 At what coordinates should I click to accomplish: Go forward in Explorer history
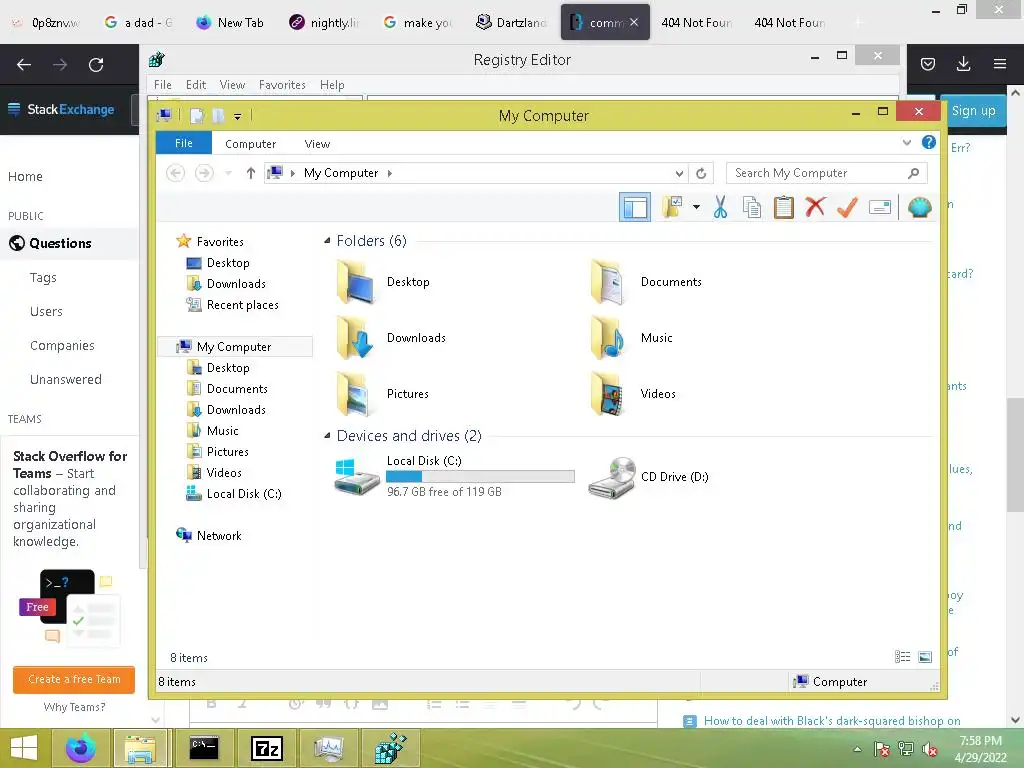tap(204, 173)
